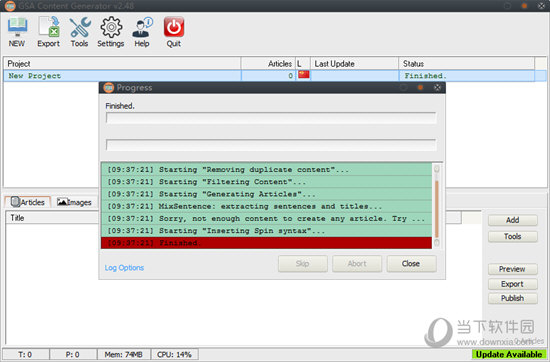Click the Skip button

(x=303, y=264)
